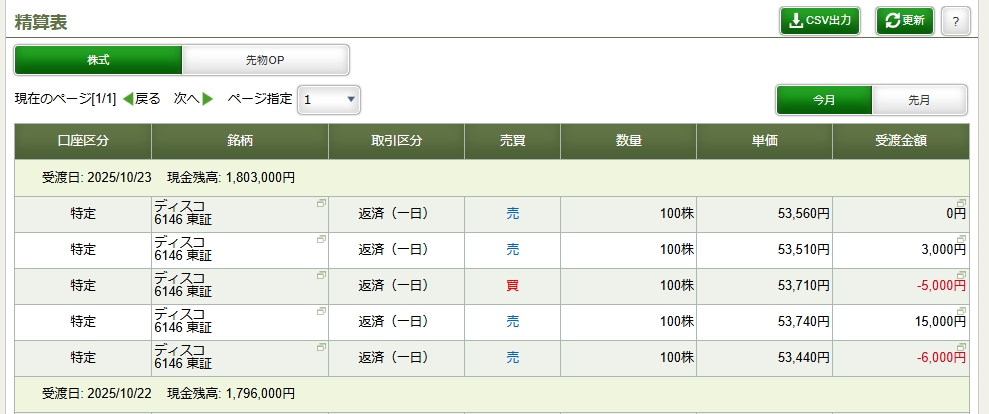Open popup icon in first ディスコ row
This screenshot has height=414, width=989.
(x=321, y=203)
